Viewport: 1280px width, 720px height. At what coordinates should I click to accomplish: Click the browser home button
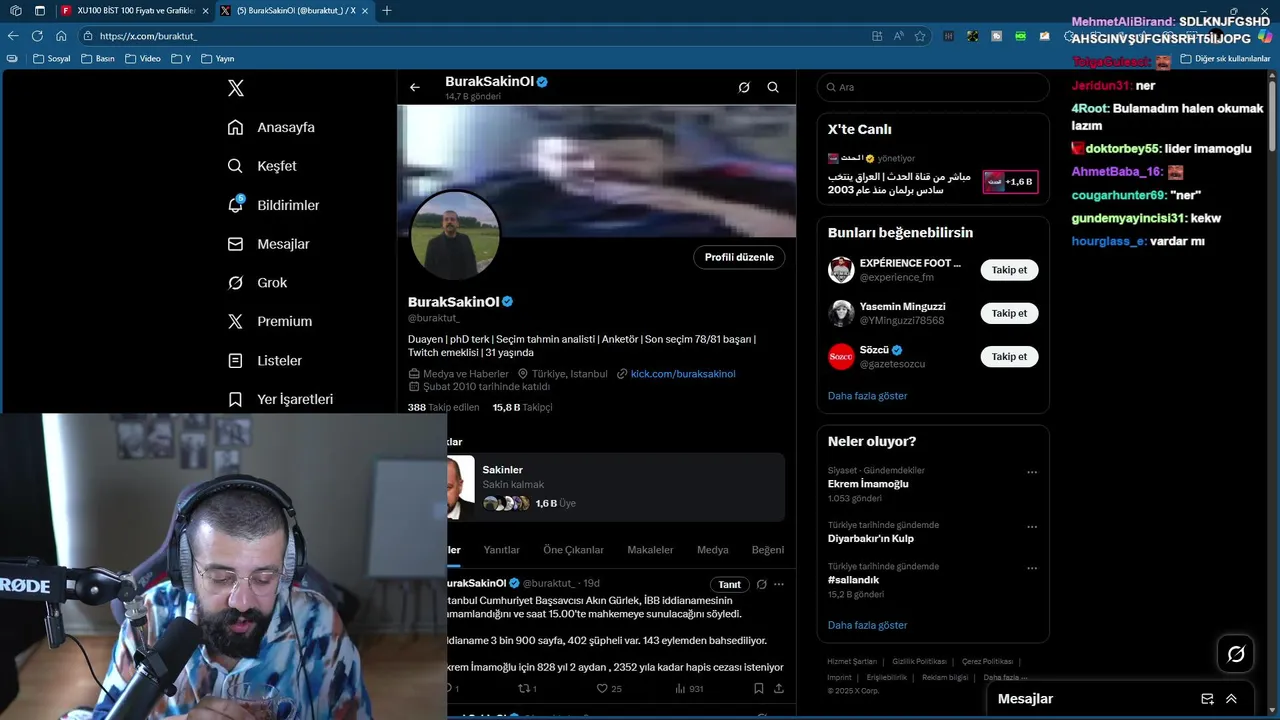coord(61,36)
